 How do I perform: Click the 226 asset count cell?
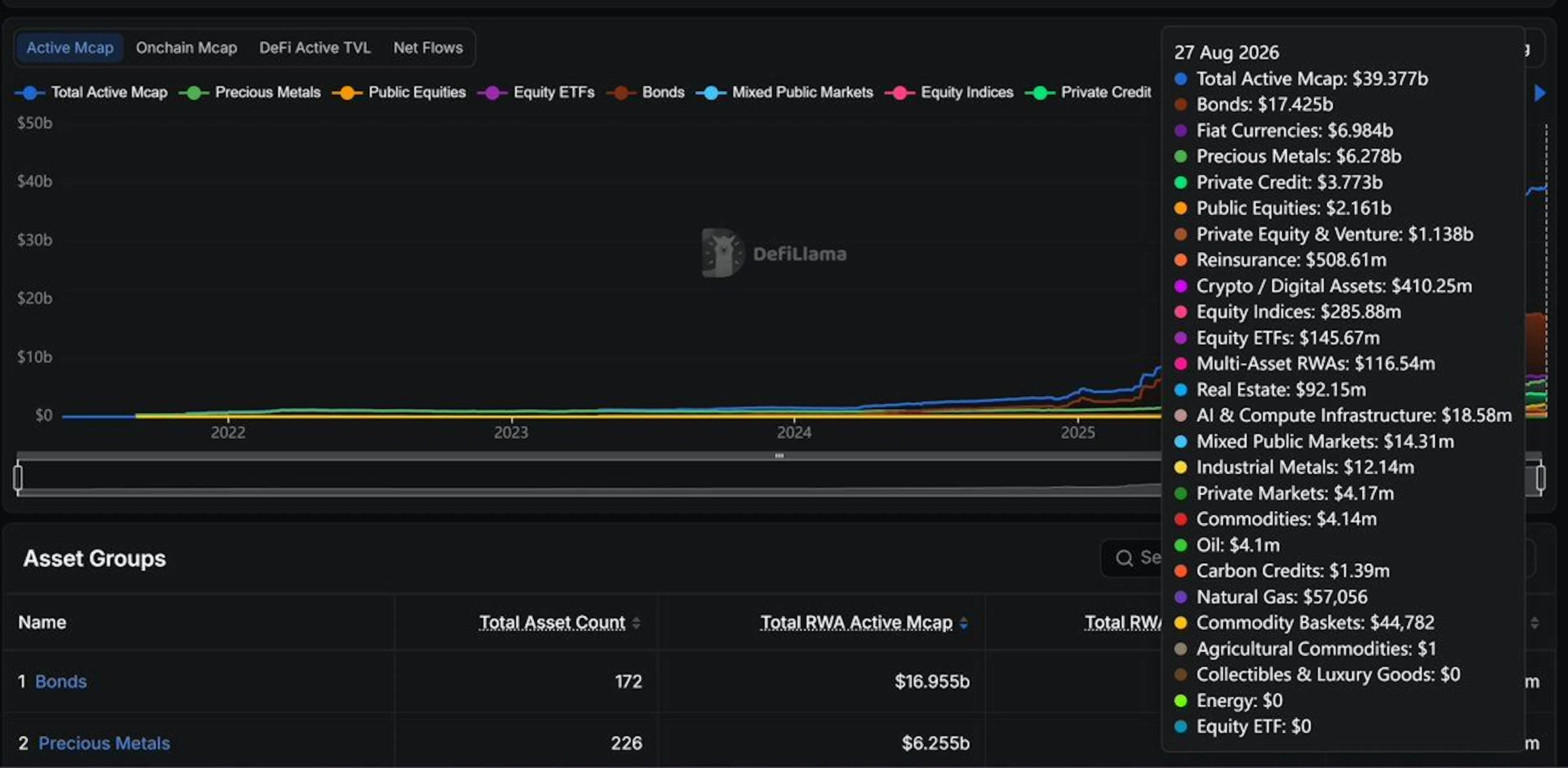coord(626,743)
